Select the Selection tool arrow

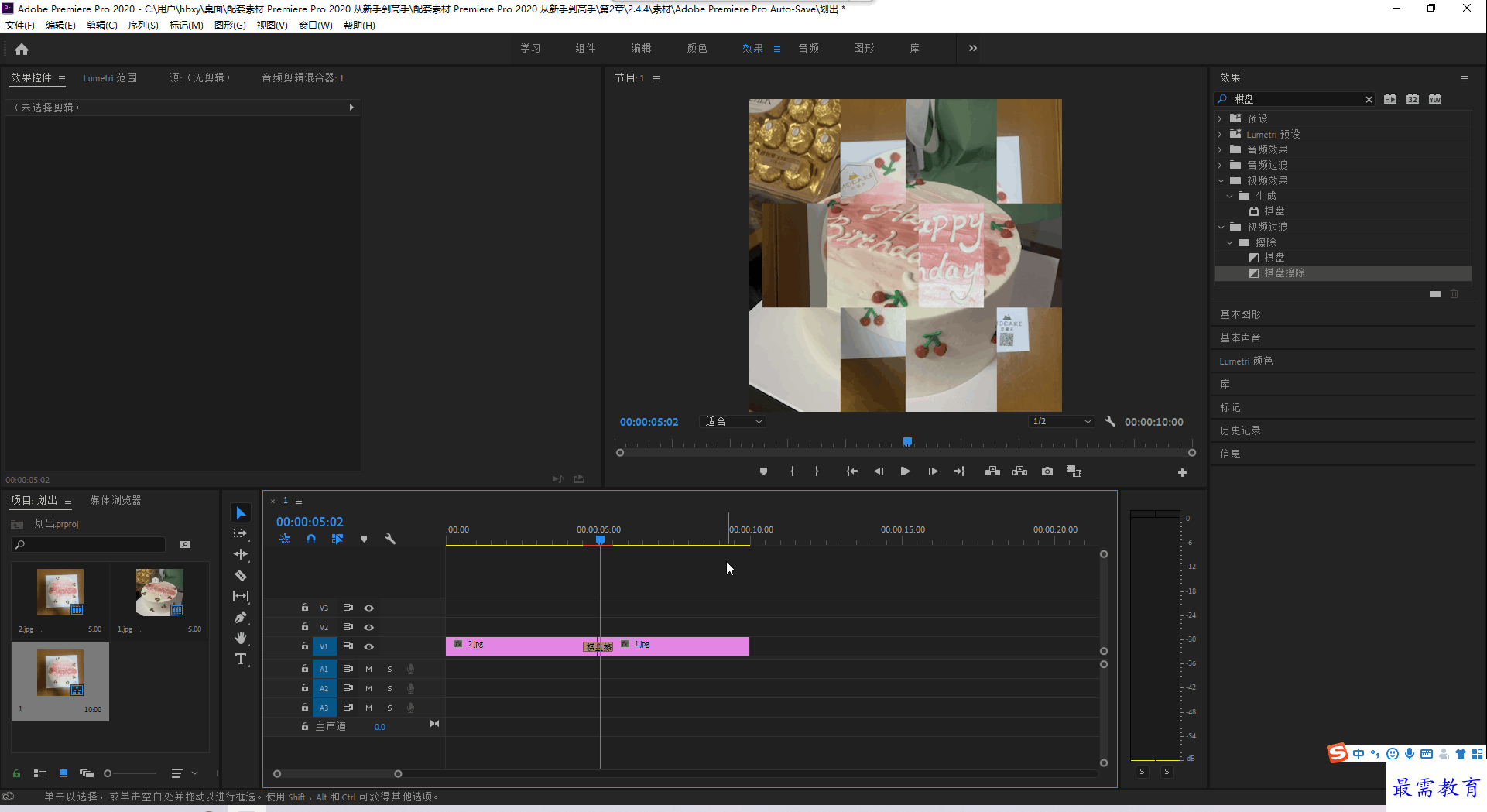(x=241, y=513)
